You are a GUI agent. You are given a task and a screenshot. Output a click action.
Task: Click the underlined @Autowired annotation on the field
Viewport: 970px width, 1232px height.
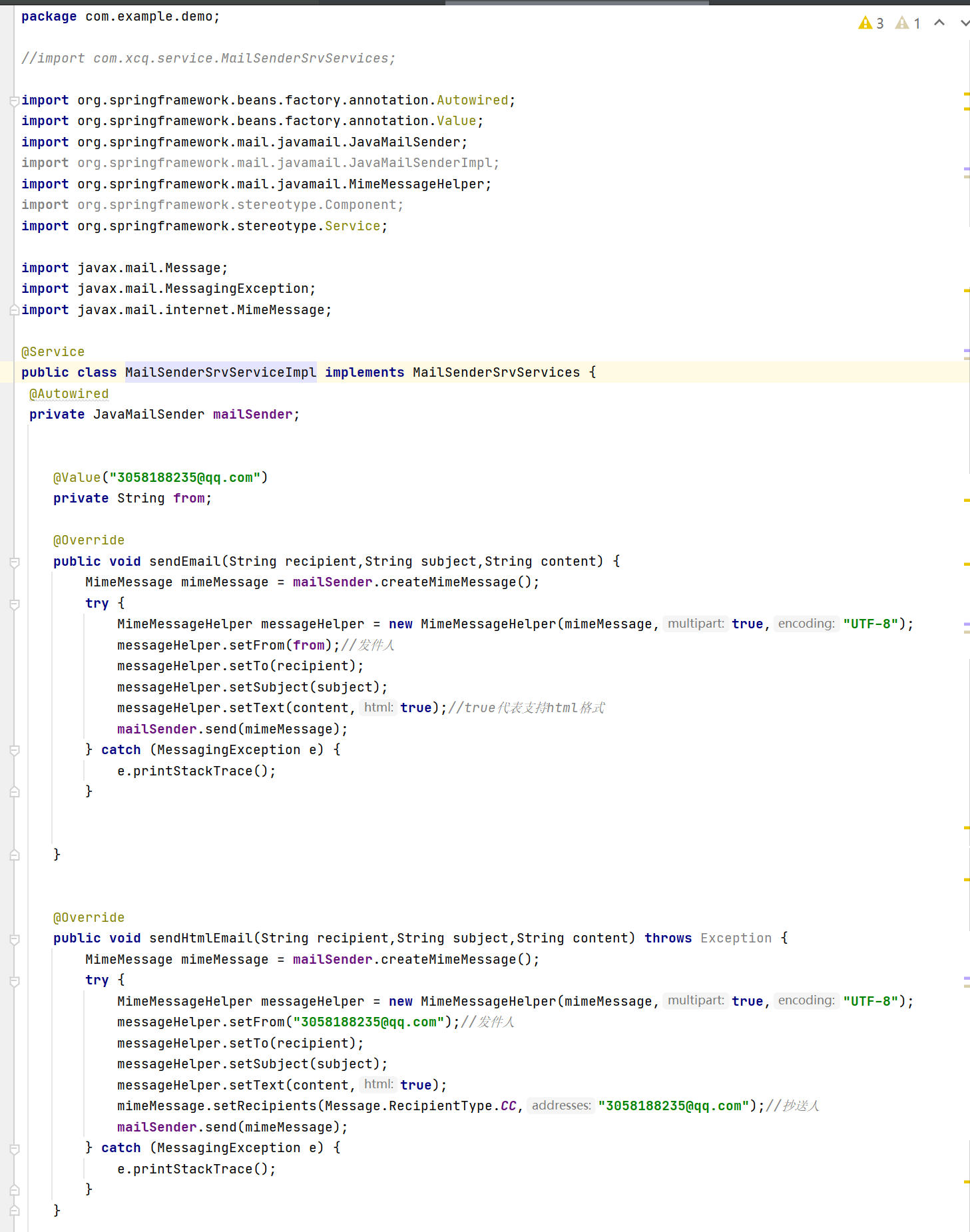pyautogui.click(x=69, y=393)
